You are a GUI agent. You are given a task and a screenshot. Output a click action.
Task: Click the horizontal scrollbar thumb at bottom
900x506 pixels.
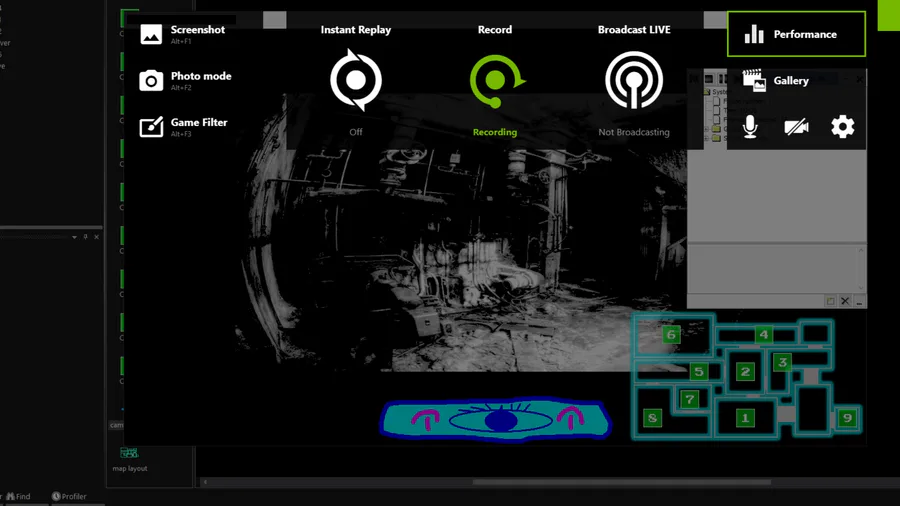[x=622, y=482]
